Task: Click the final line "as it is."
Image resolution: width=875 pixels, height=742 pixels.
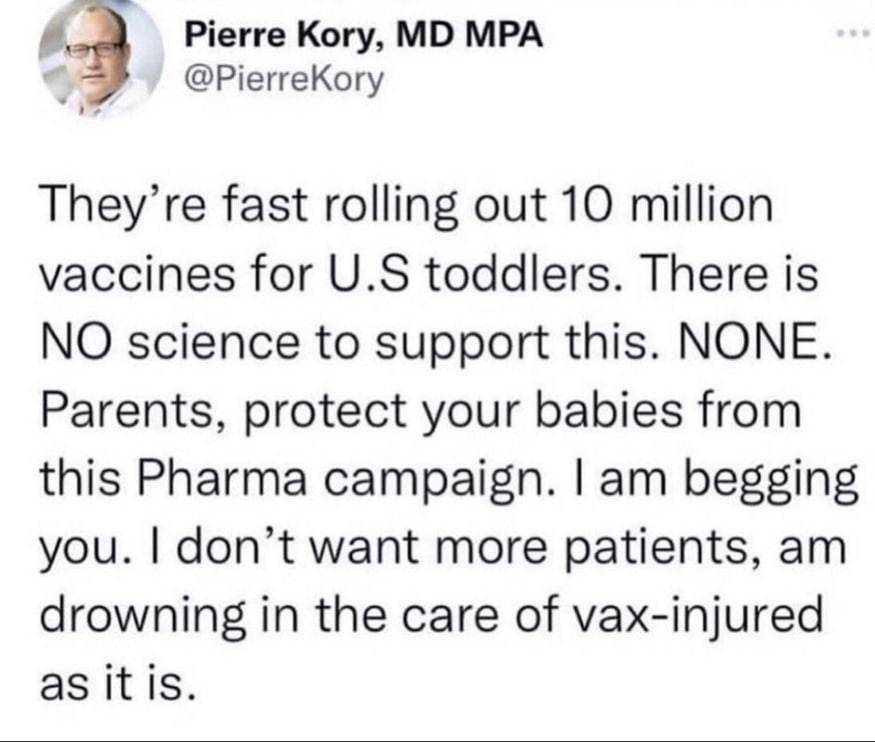Action: coord(112,680)
